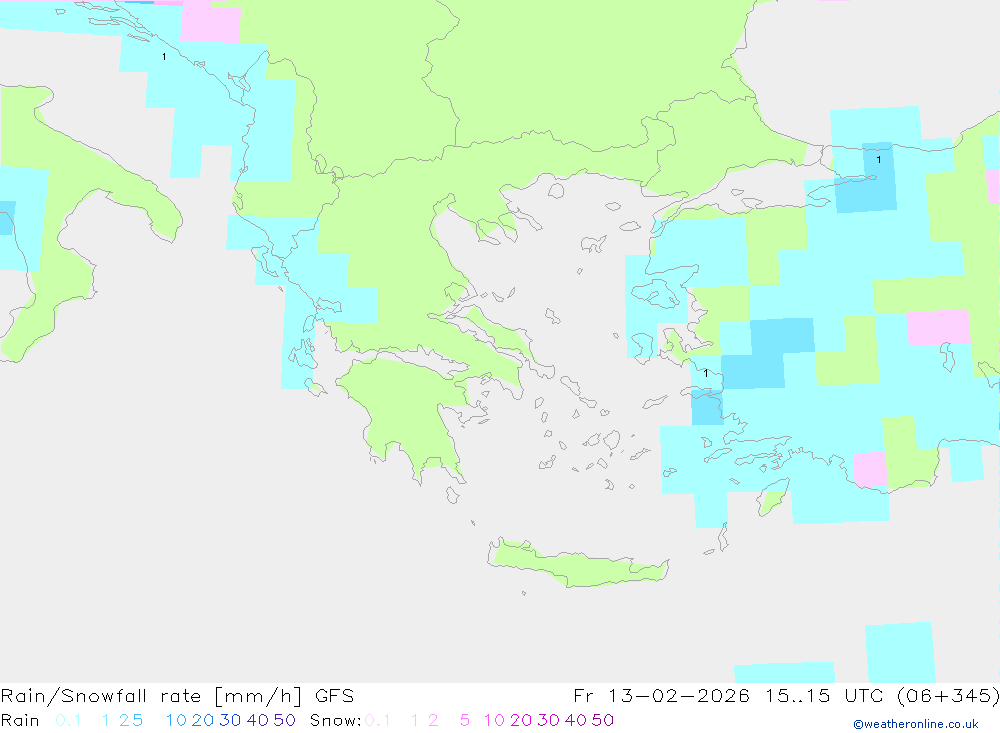Select snow legend value 20
Screen dimensions: 1000x733
tap(521, 720)
